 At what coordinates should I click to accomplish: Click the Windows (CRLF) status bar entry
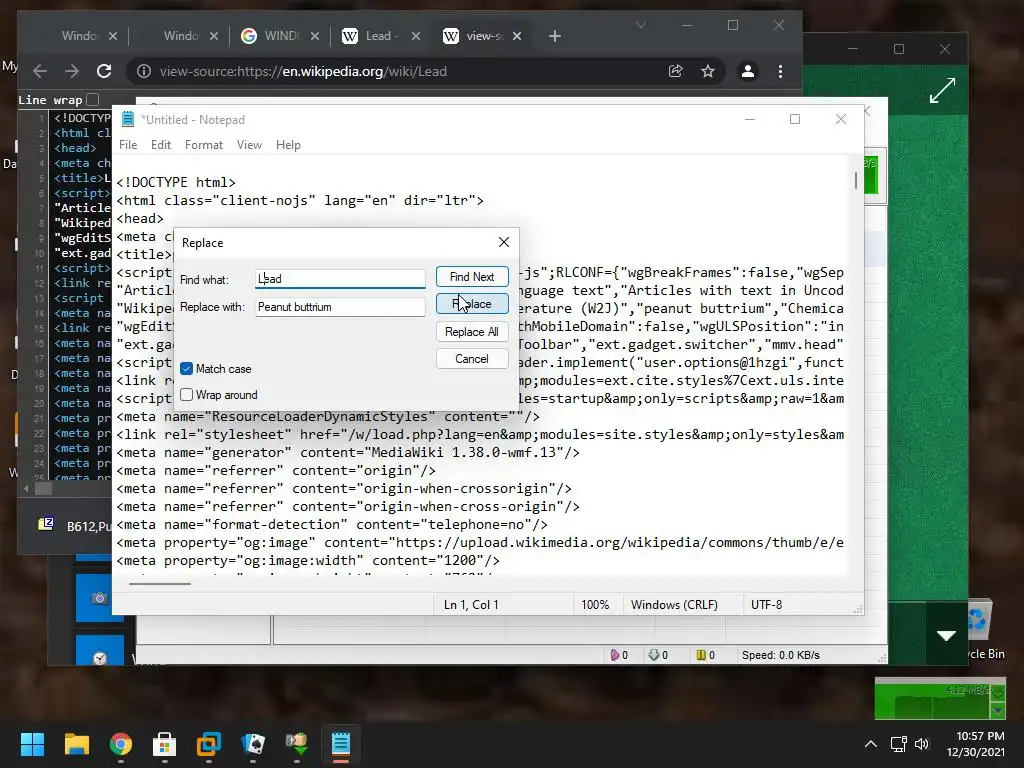click(674, 605)
